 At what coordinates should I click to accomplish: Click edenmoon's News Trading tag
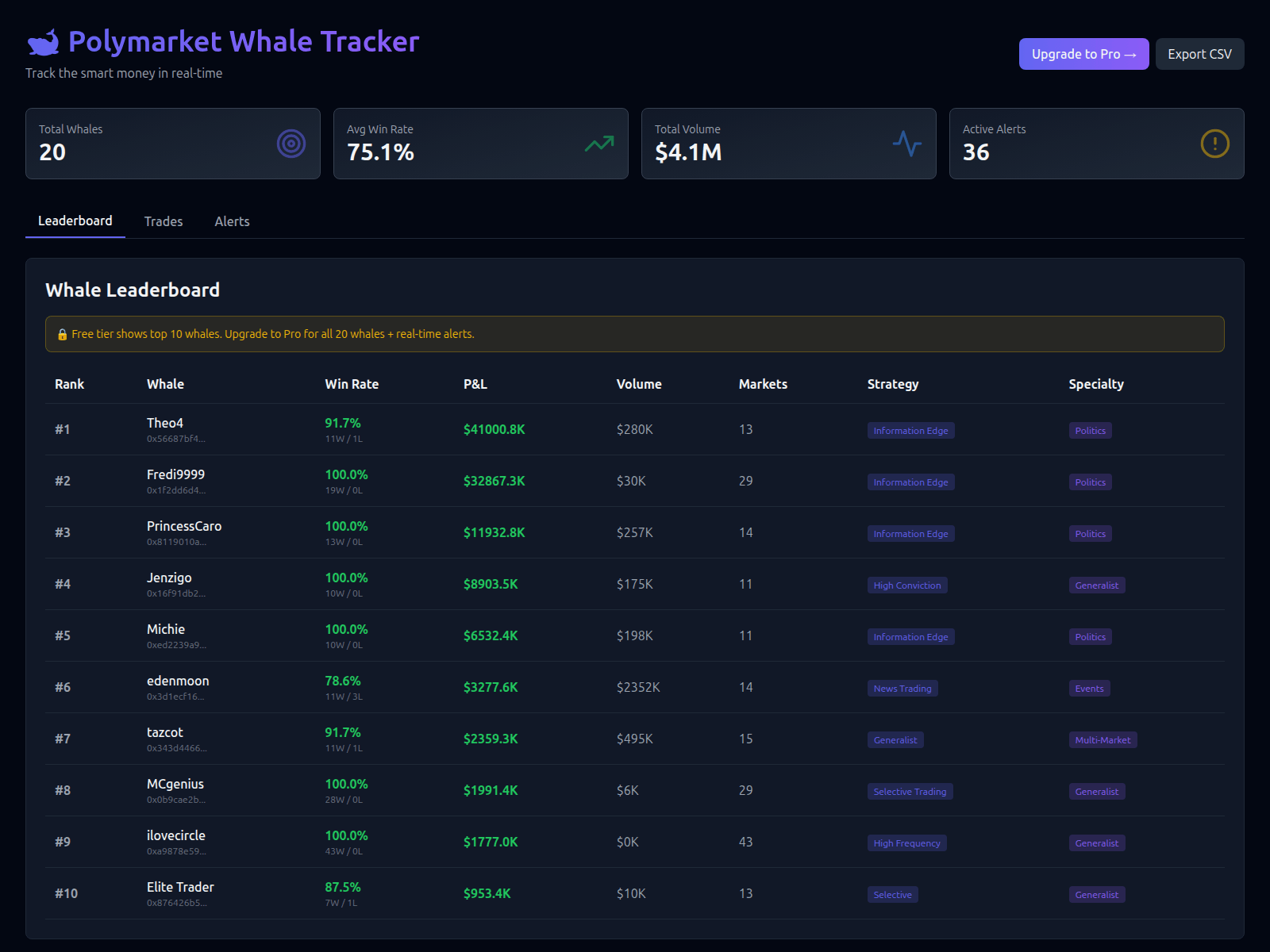pyautogui.click(x=902, y=689)
